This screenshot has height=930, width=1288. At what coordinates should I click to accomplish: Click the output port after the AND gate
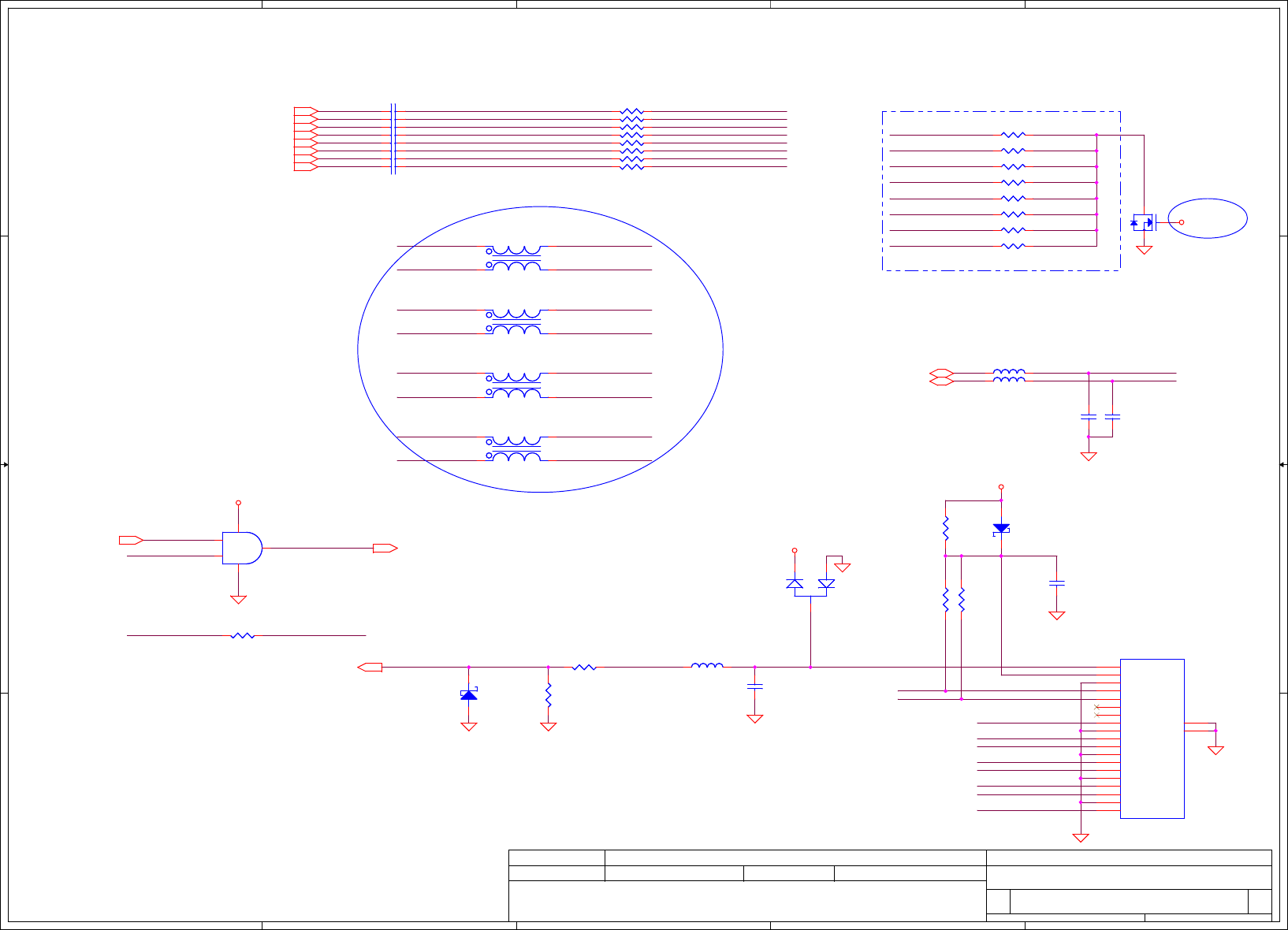pyautogui.click(x=385, y=548)
